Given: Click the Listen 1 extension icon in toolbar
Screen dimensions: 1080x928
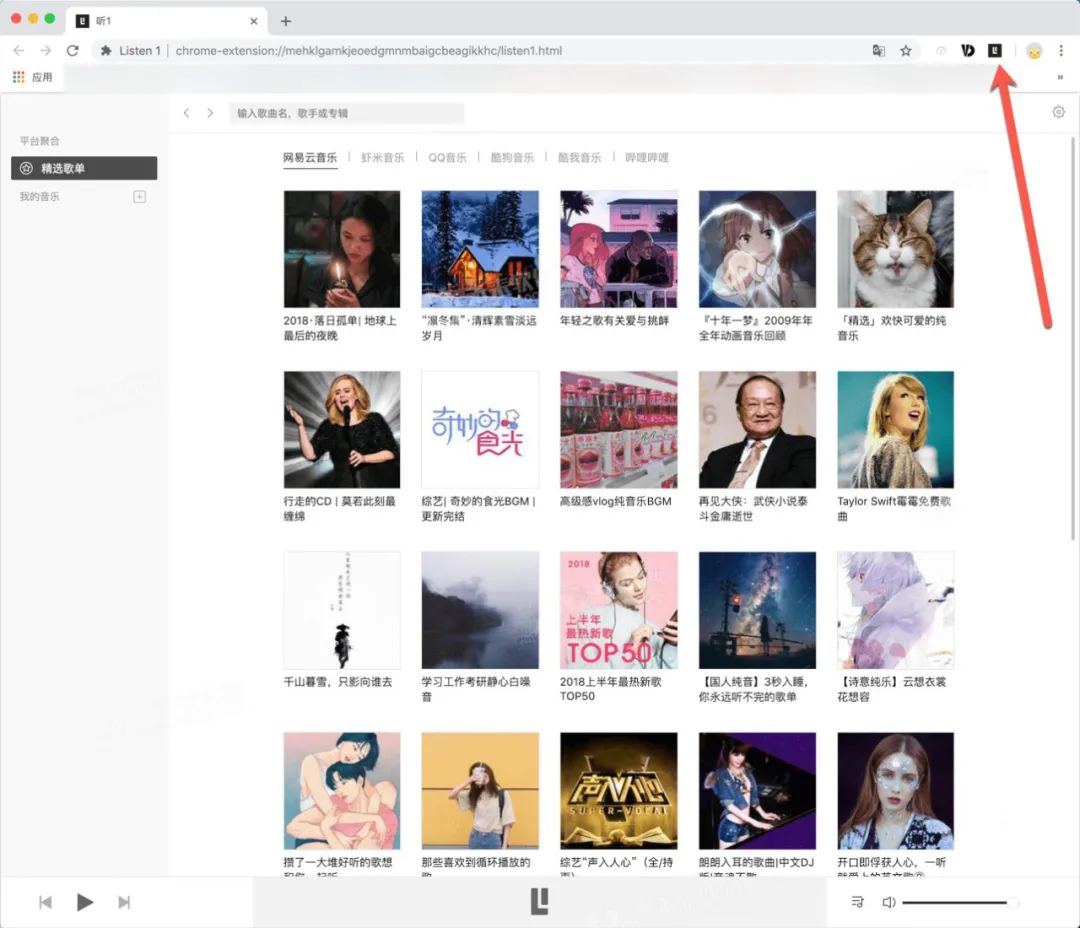Looking at the screenshot, I should pyautogui.click(x=995, y=50).
